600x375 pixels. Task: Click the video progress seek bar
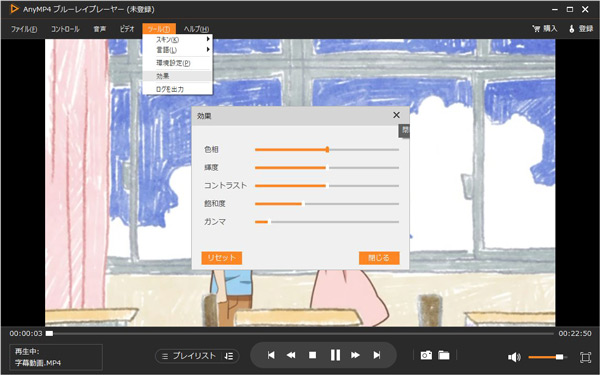(x=300, y=334)
